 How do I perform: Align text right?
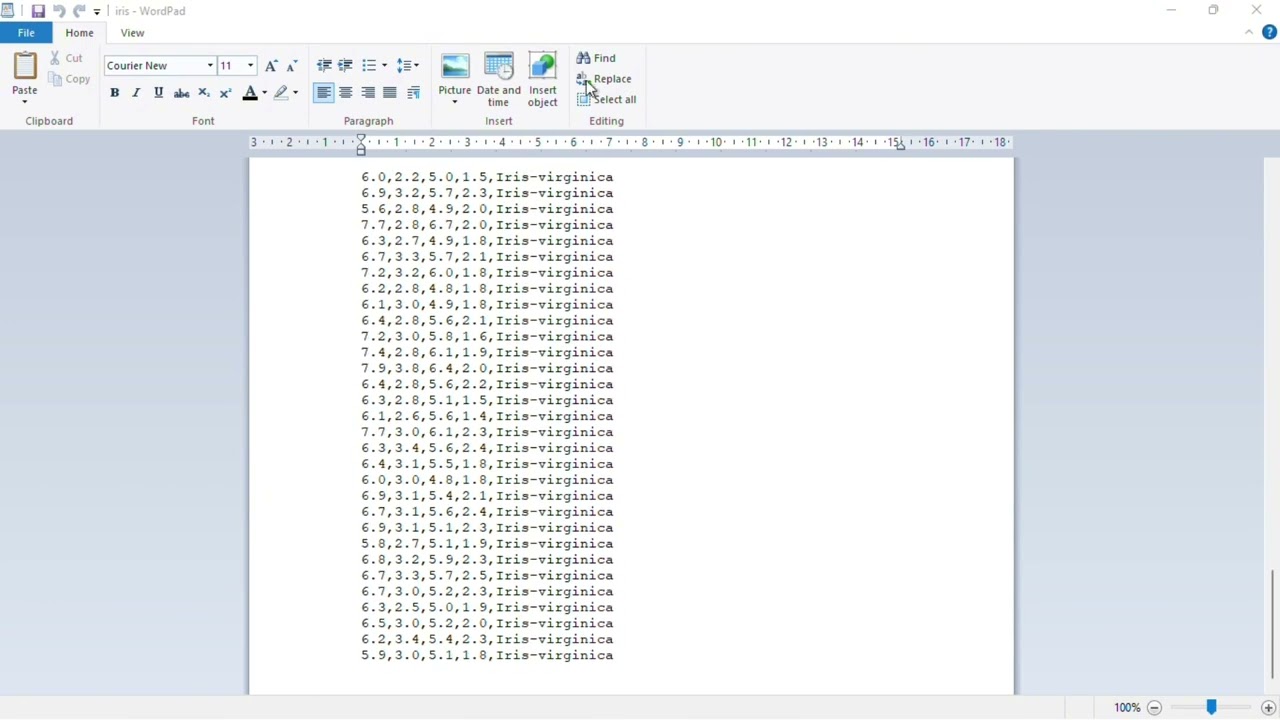click(368, 93)
